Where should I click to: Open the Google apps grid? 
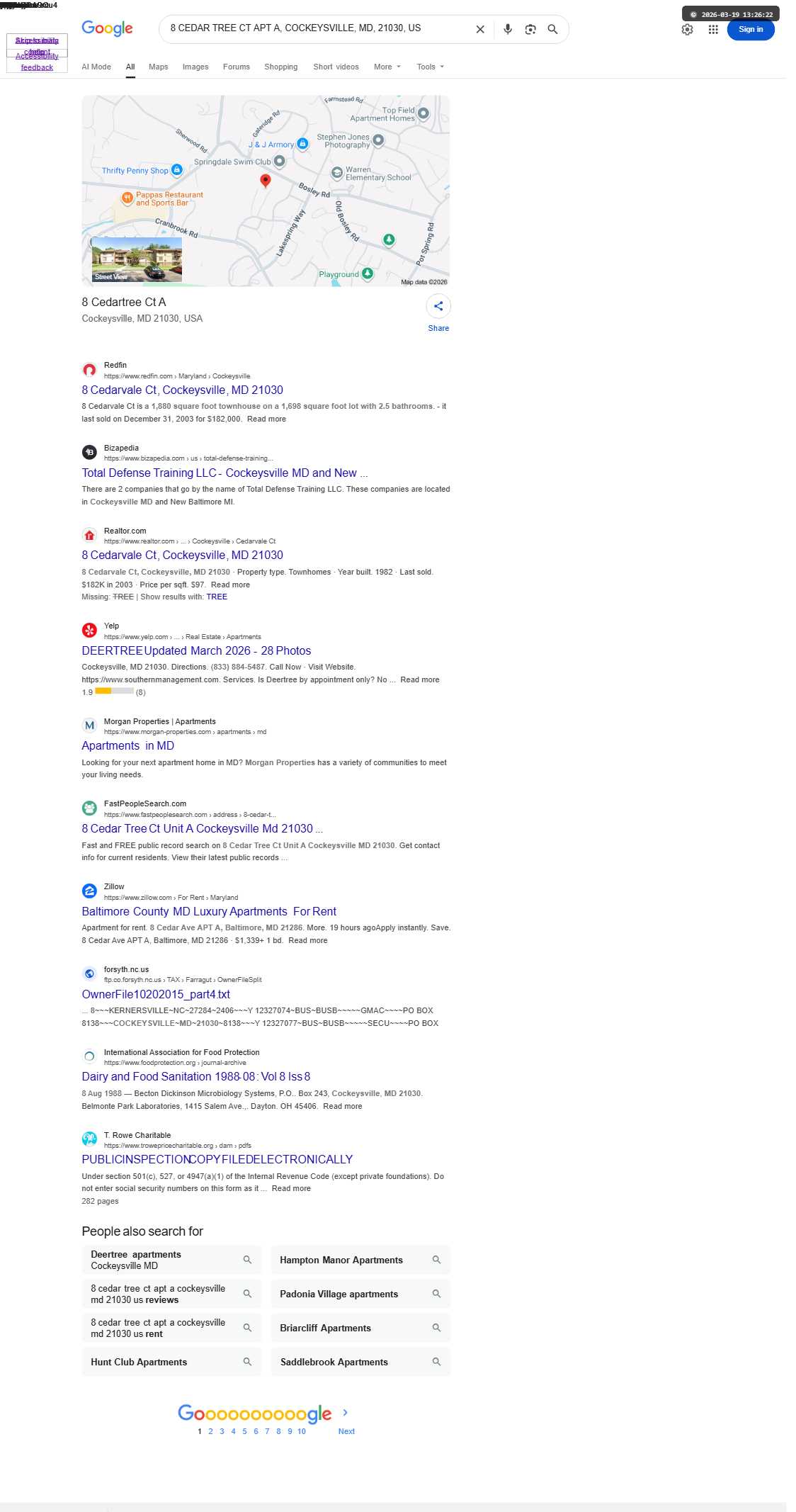point(713,30)
